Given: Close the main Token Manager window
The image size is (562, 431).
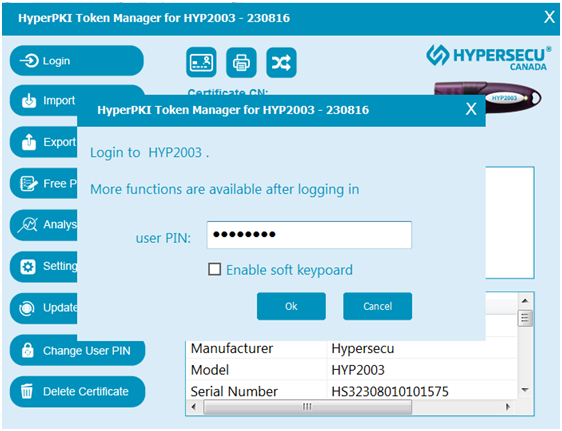Looking at the screenshot, I should [x=549, y=17].
